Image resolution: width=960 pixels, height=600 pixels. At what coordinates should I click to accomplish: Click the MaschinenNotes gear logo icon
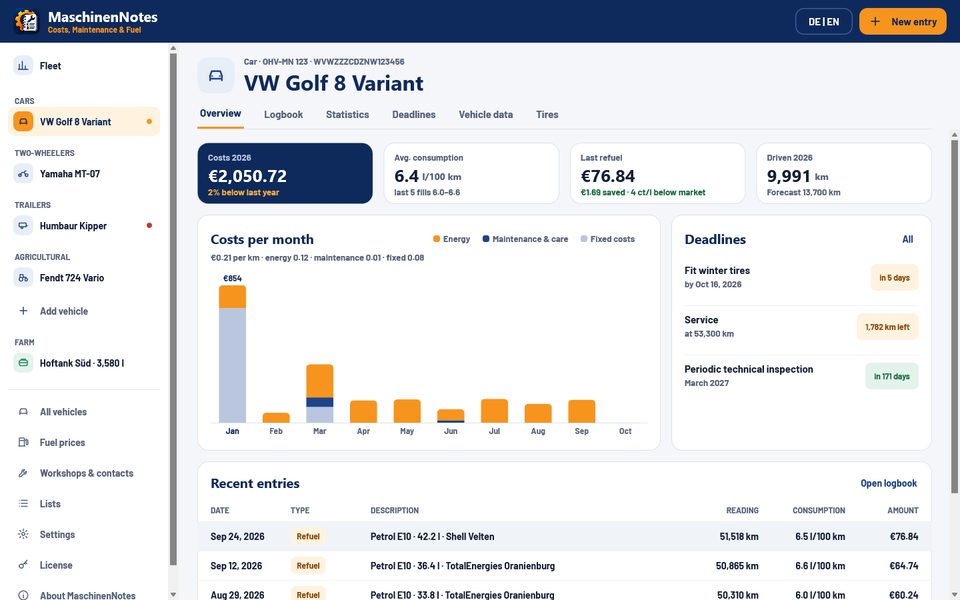(x=26, y=21)
